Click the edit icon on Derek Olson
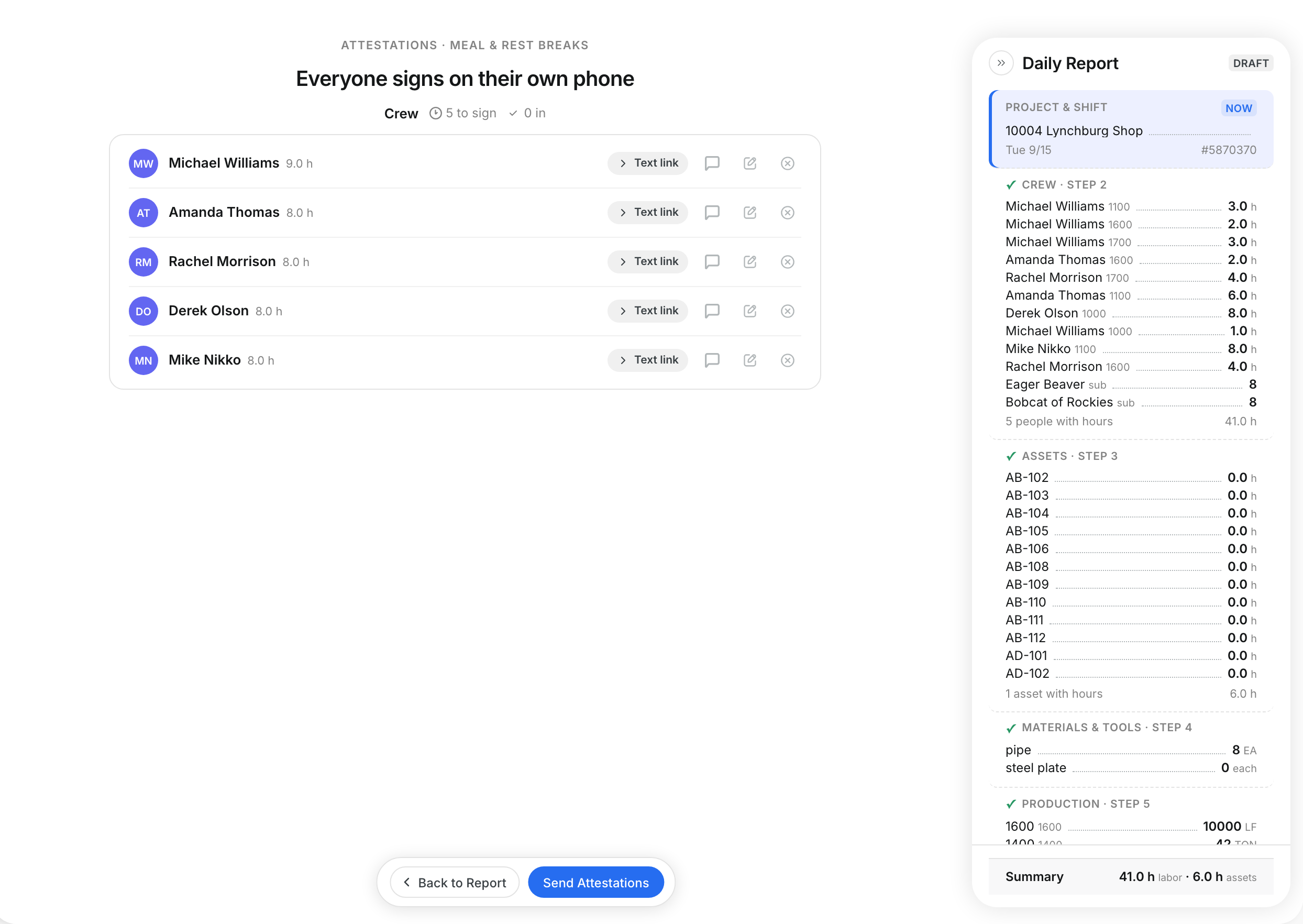Image resolution: width=1303 pixels, height=924 pixels. [x=749, y=311]
